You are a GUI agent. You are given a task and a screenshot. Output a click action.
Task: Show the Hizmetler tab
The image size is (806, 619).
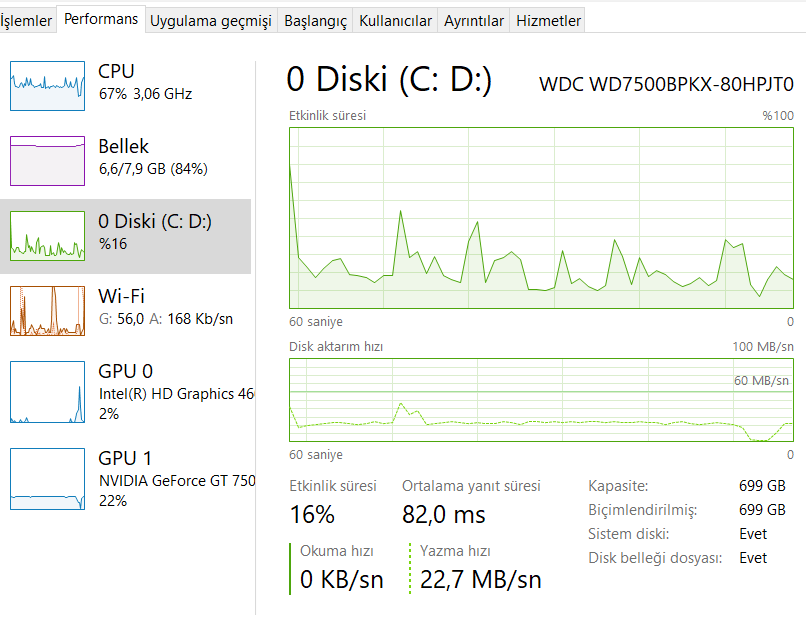click(x=548, y=21)
